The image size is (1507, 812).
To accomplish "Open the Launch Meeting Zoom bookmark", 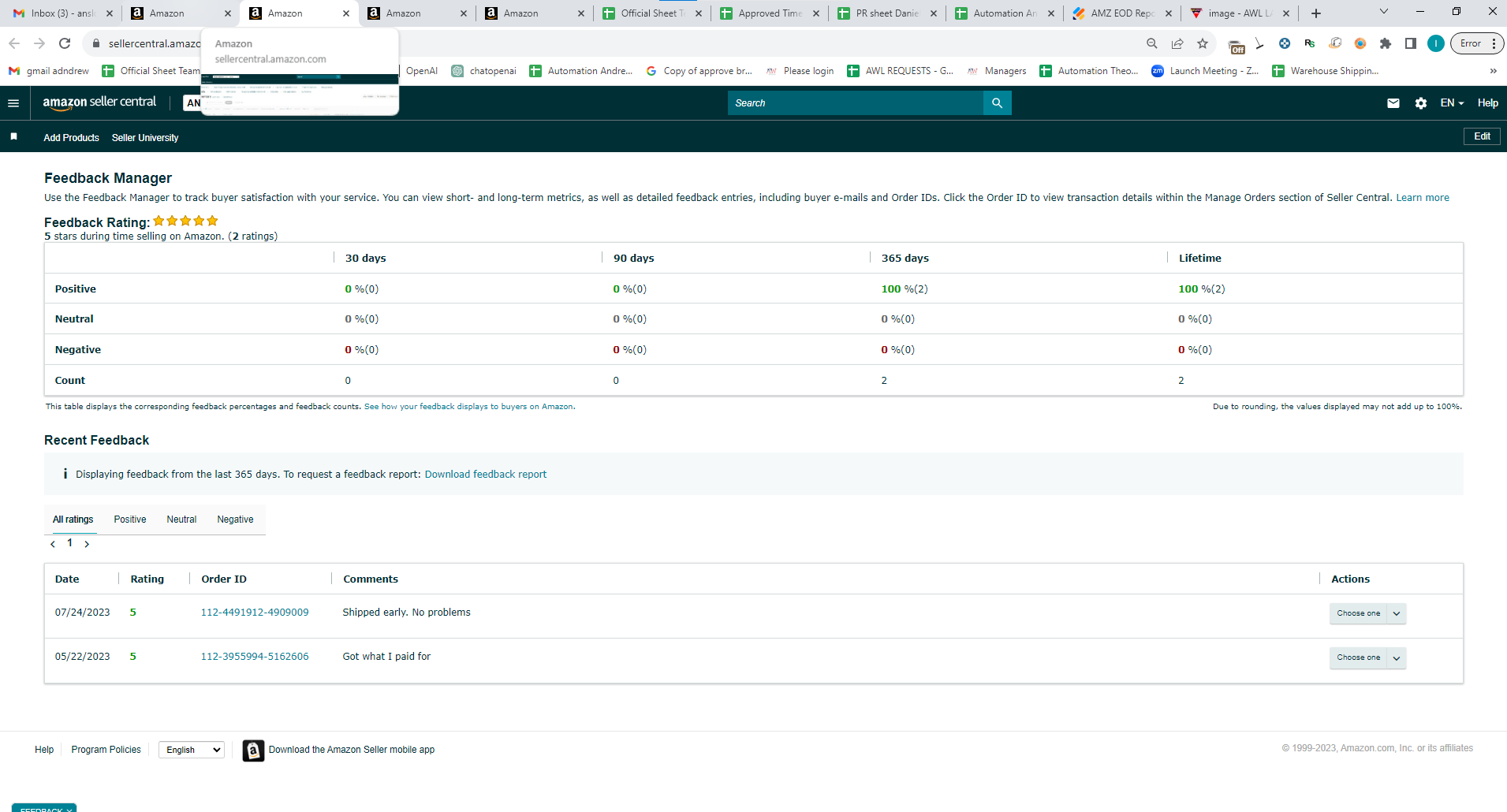I will pyautogui.click(x=1205, y=71).
